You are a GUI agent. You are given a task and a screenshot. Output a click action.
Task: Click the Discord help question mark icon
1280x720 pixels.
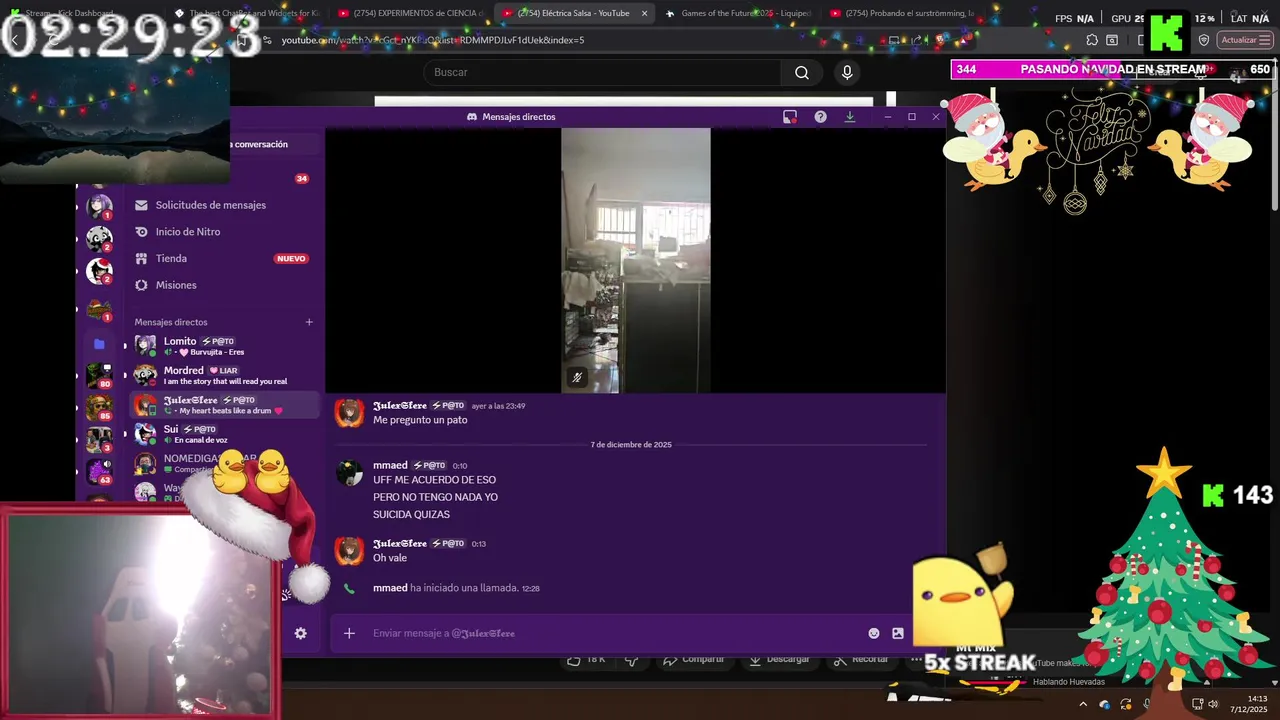(x=820, y=117)
